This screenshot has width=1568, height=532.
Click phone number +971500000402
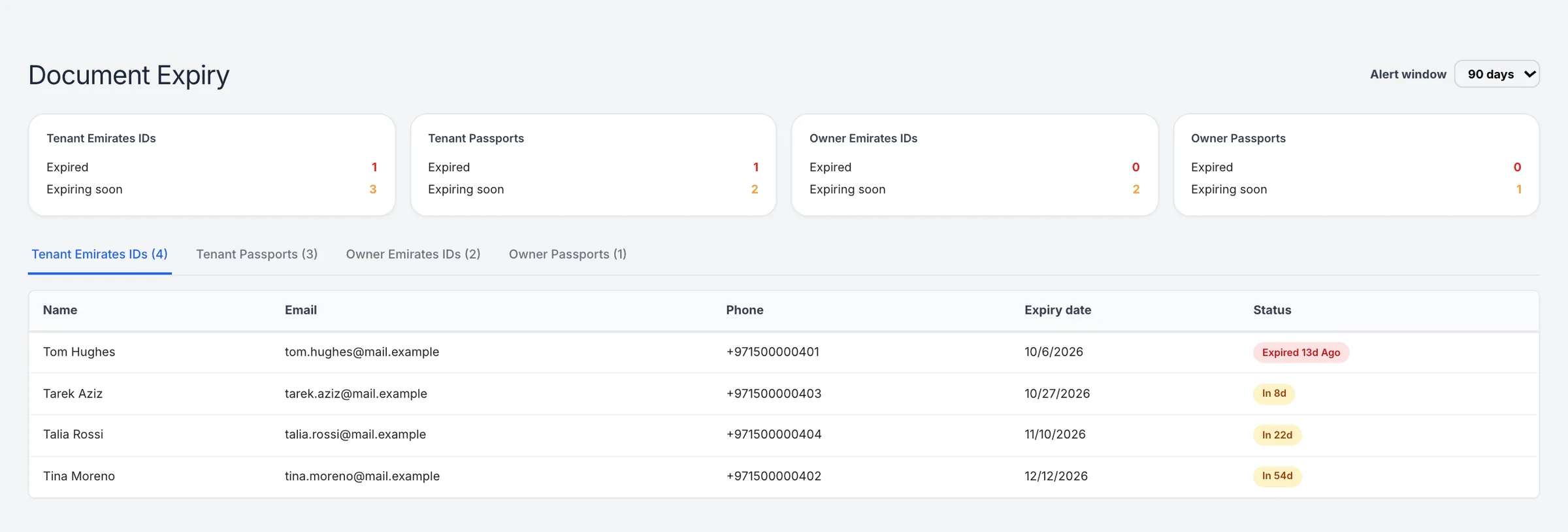774,476
